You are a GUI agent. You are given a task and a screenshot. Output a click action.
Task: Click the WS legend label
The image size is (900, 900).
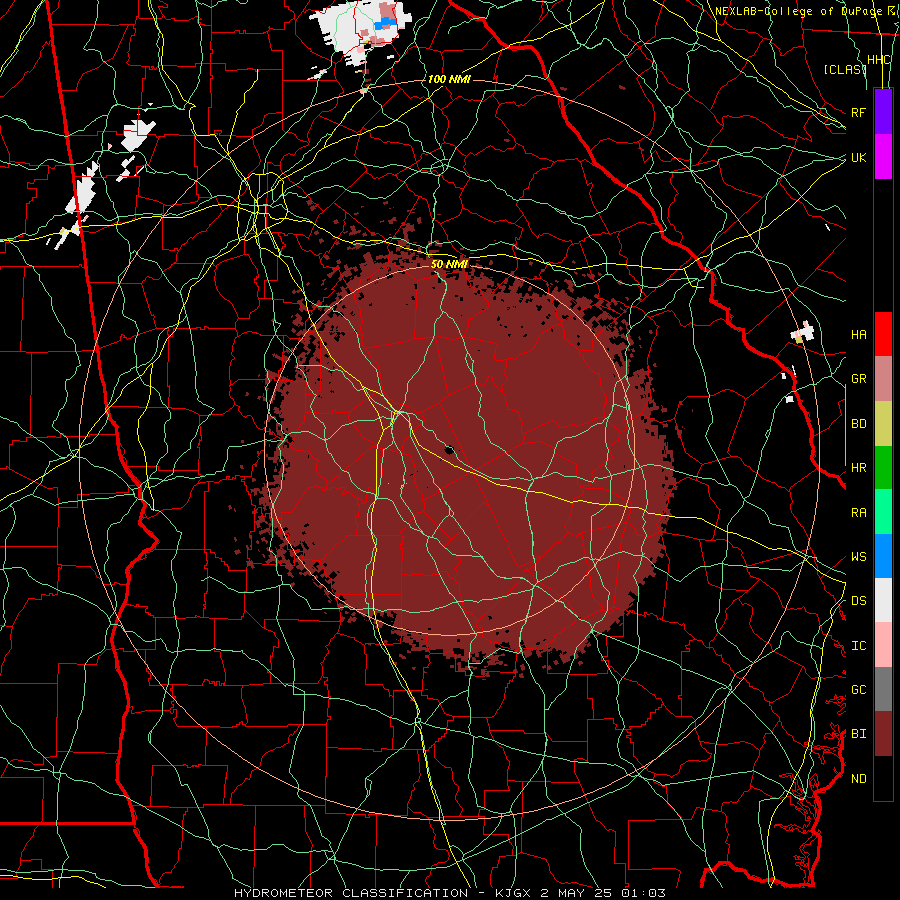point(859,557)
